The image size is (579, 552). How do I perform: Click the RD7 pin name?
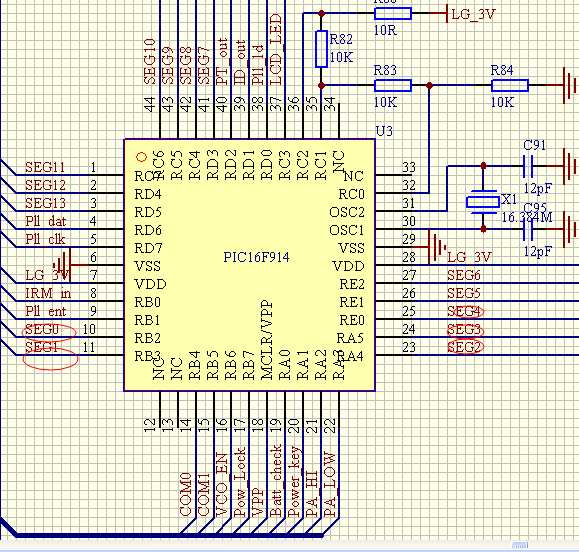(148, 248)
